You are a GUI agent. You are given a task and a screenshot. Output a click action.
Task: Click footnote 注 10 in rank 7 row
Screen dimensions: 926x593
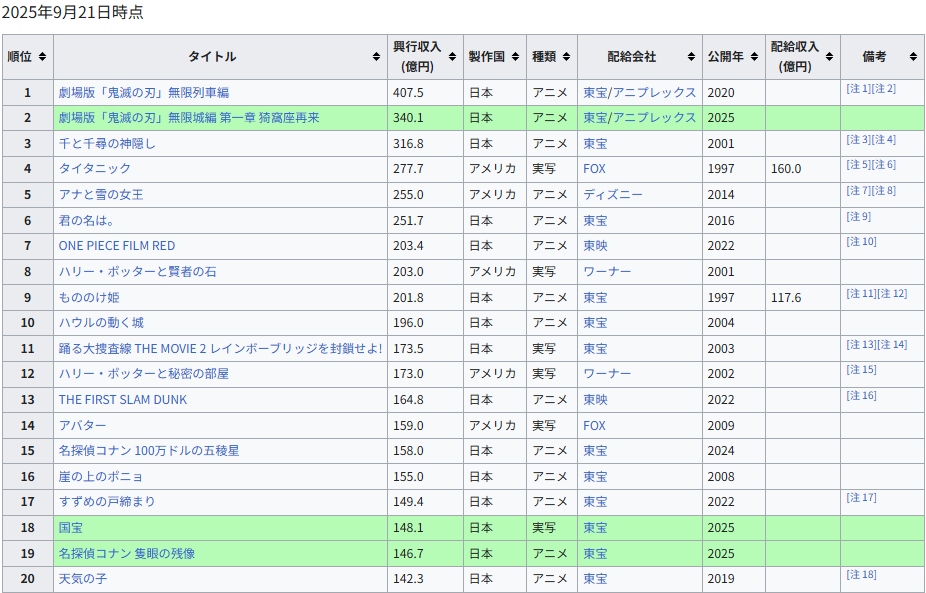[x=861, y=242]
